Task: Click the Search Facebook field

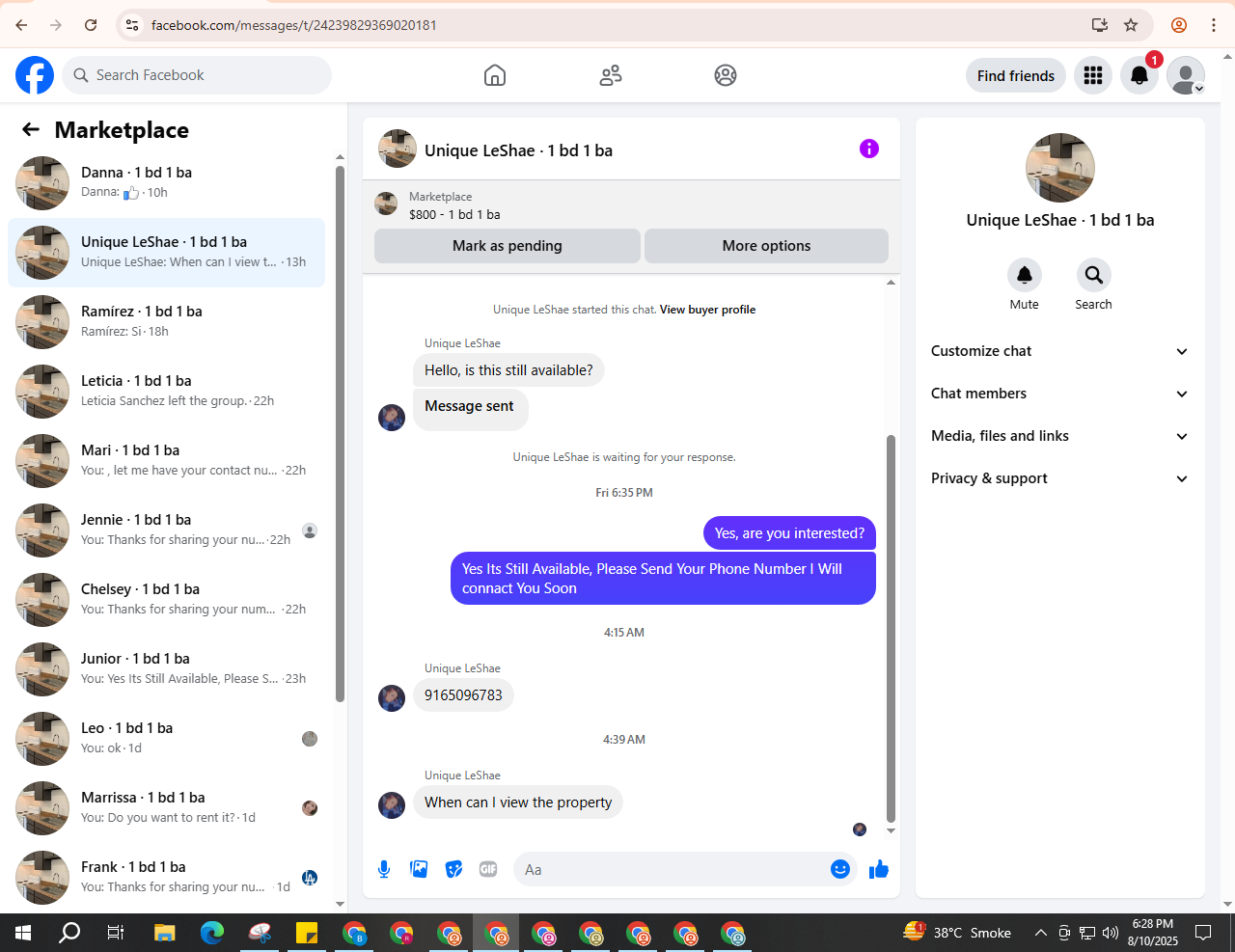Action: 197,75
